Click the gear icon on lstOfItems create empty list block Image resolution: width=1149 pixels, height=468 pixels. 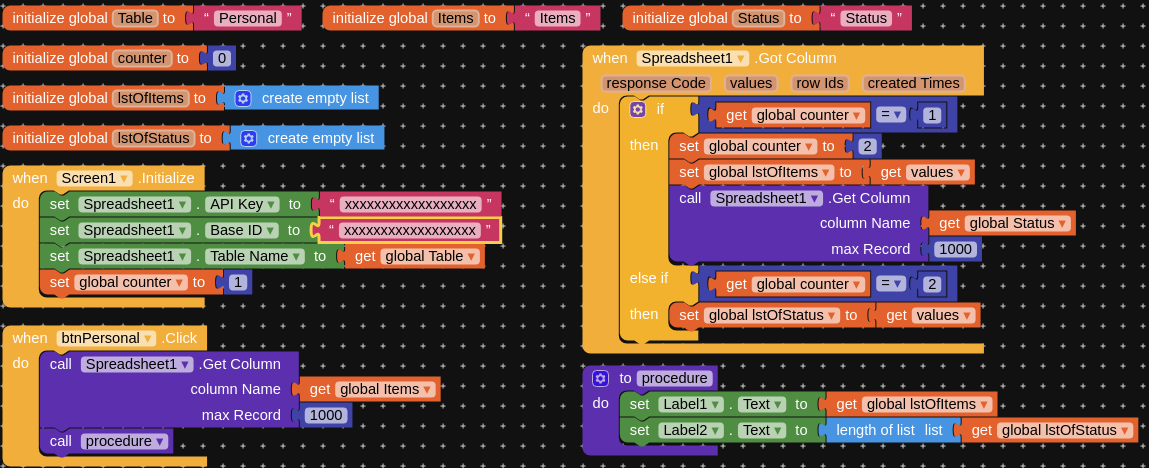coord(243,98)
